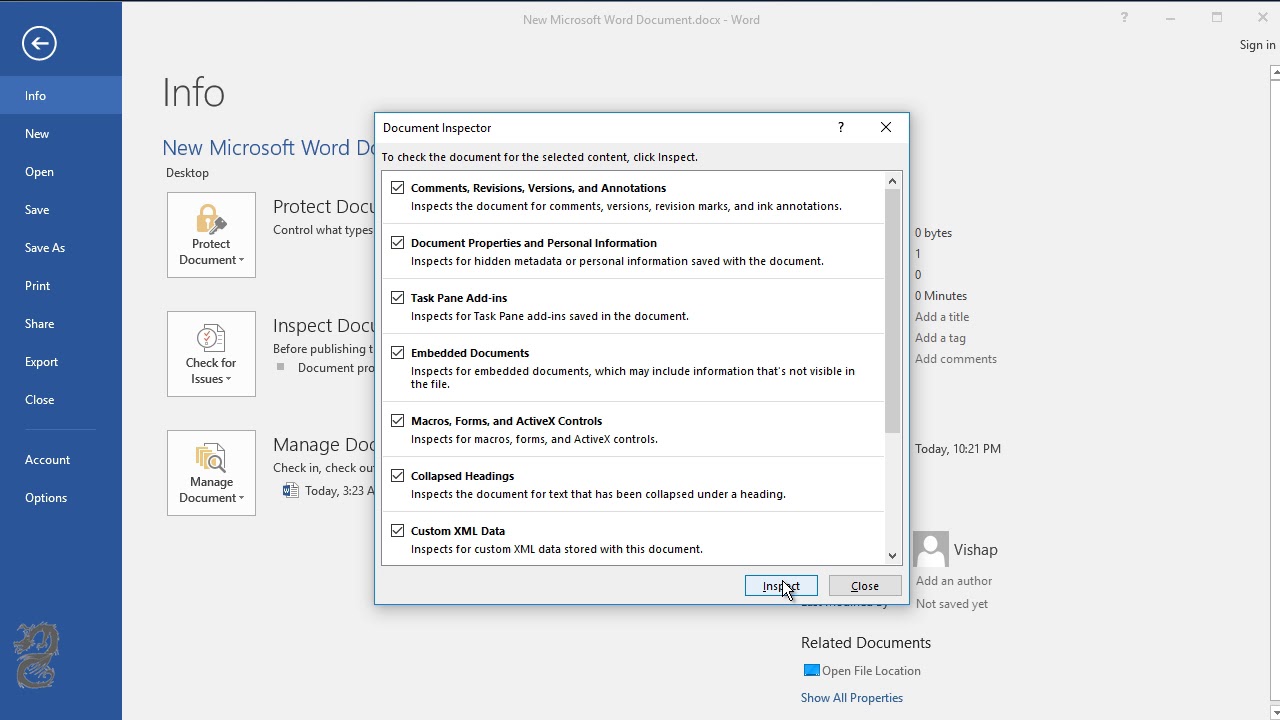Viewport: 1280px width, 720px height.
Task: Click the Today, 10:21 PM date value
Action: [x=958, y=449]
